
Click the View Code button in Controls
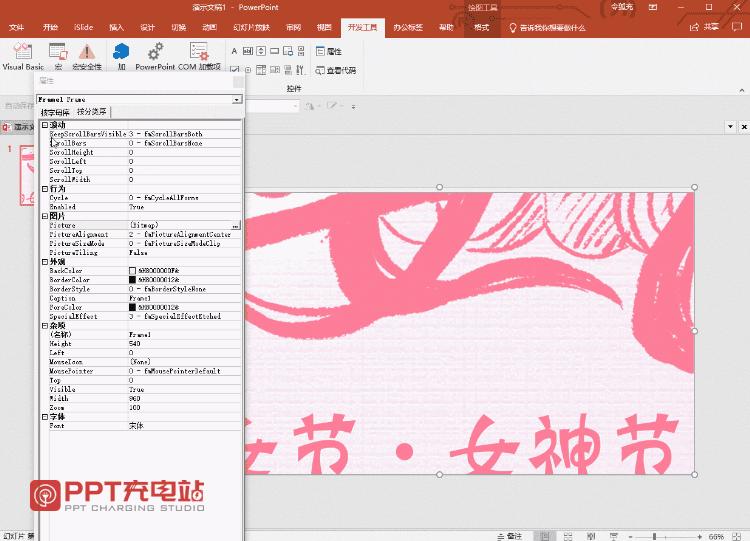(335, 70)
